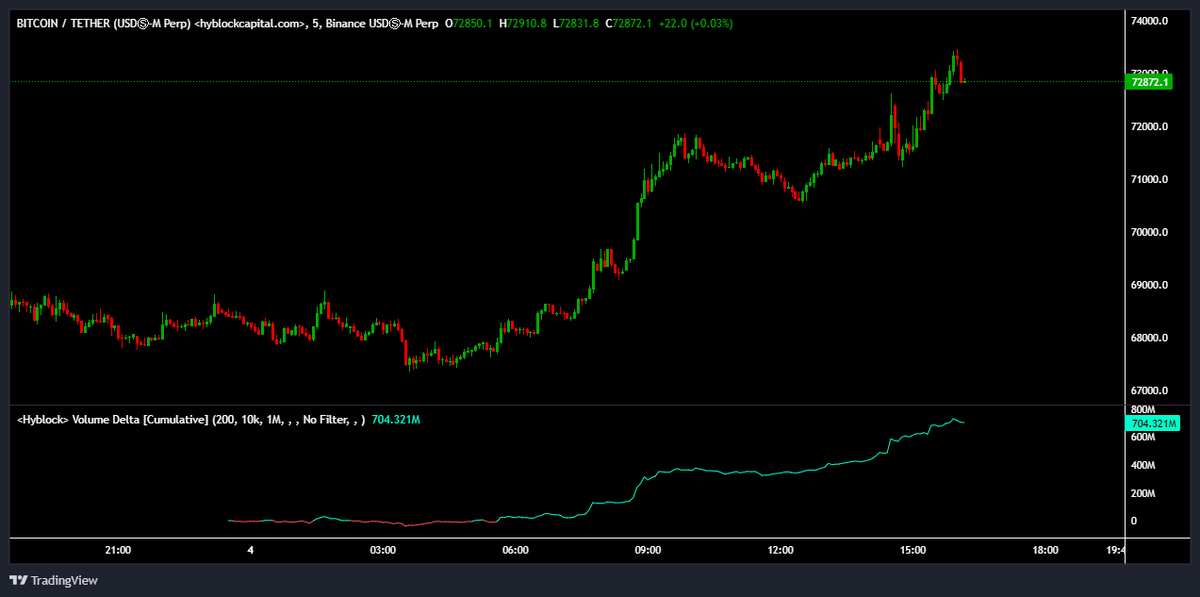Click the 67000.0 price scale label
The image size is (1200, 597).
1148,391
